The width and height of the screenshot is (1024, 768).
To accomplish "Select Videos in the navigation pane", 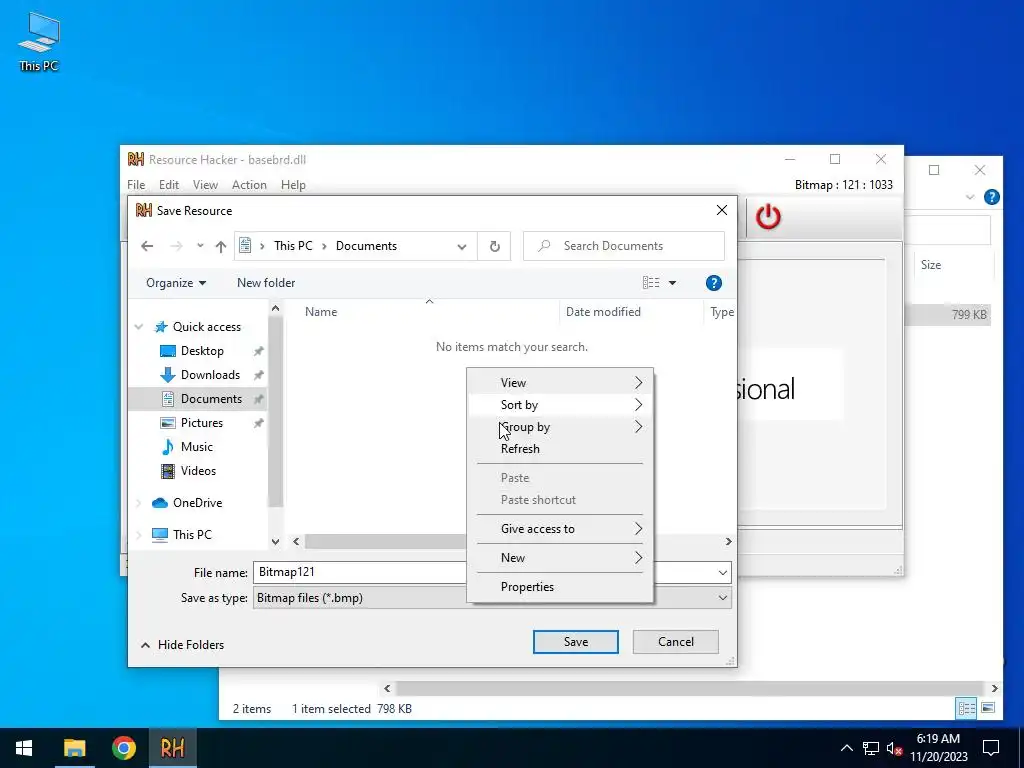I will tap(198, 471).
